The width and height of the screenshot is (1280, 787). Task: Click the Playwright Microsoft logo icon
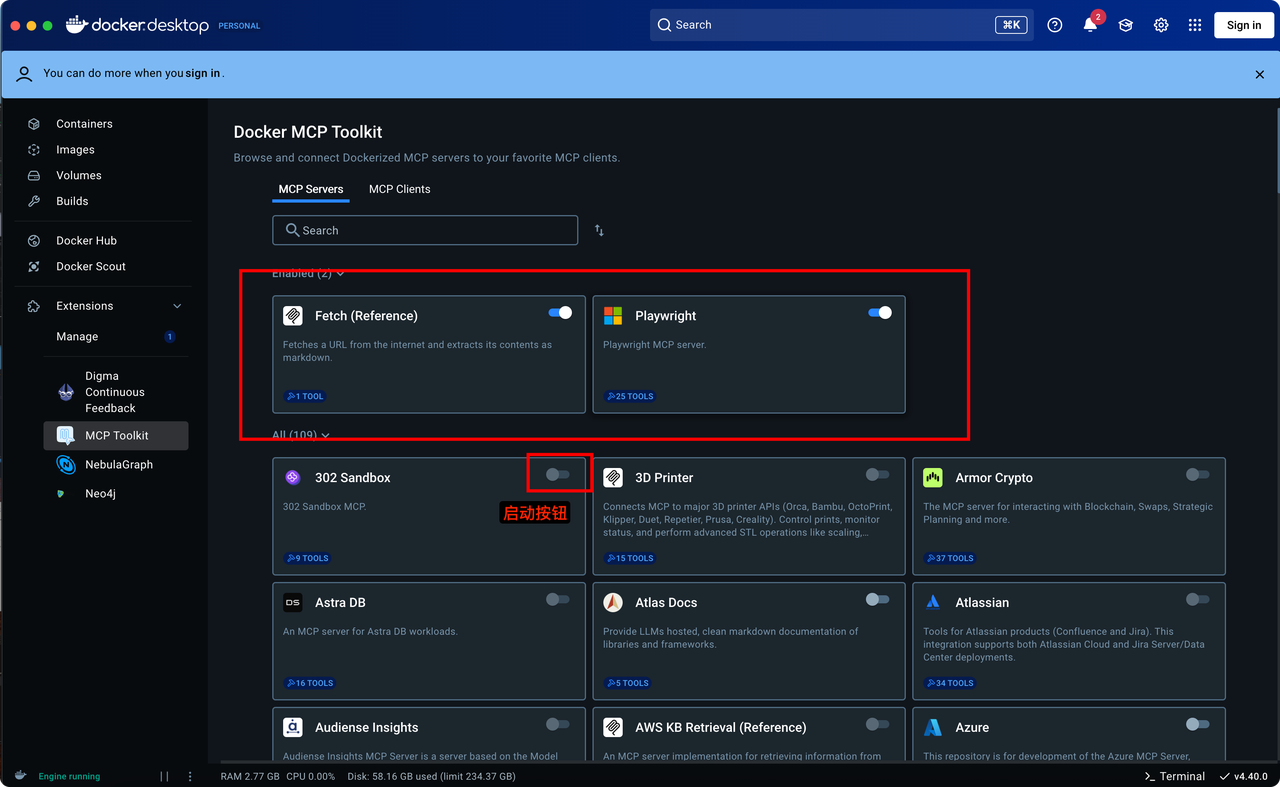(613, 316)
